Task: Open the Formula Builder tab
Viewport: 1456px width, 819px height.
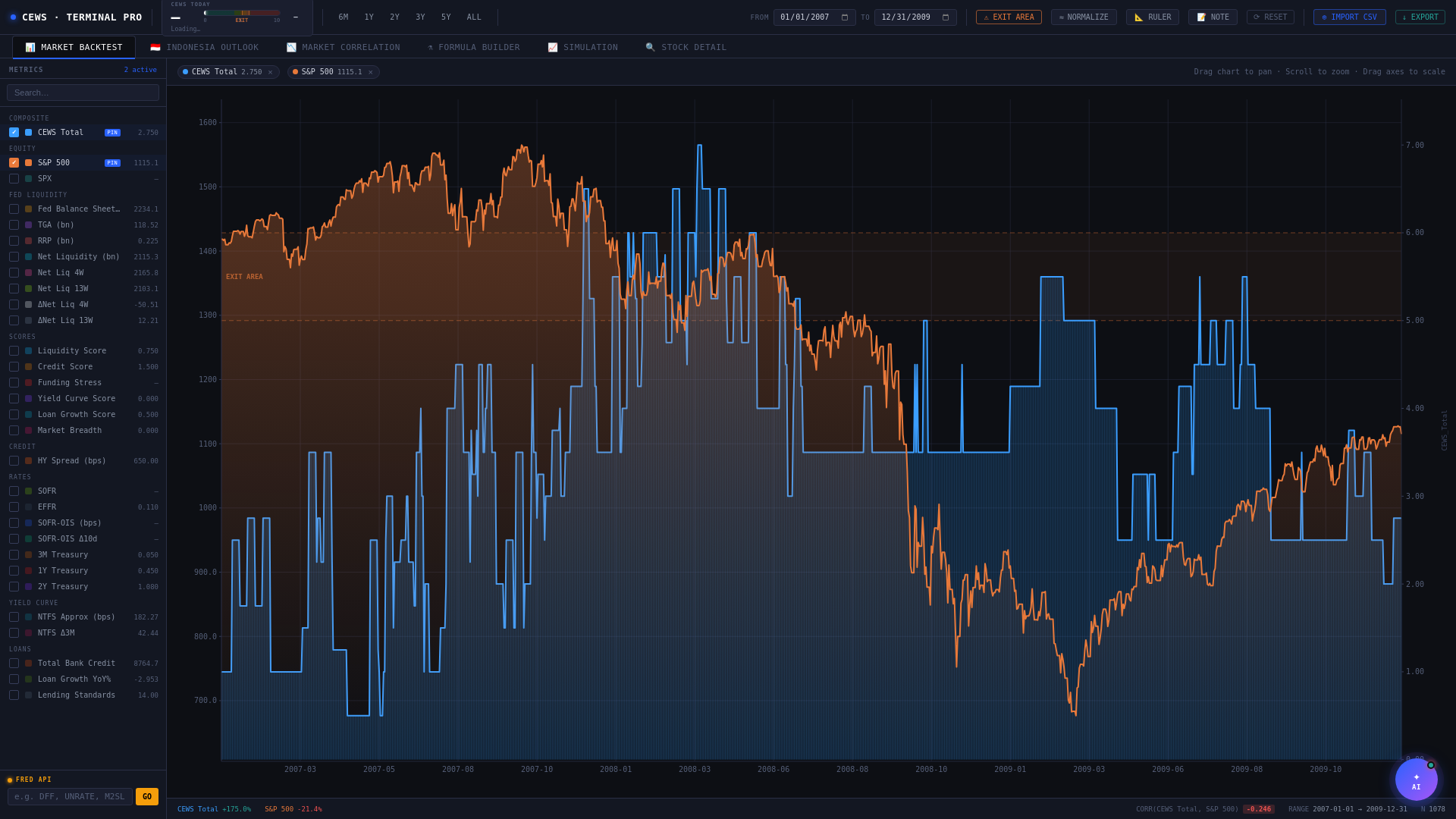Action: coord(474,48)
